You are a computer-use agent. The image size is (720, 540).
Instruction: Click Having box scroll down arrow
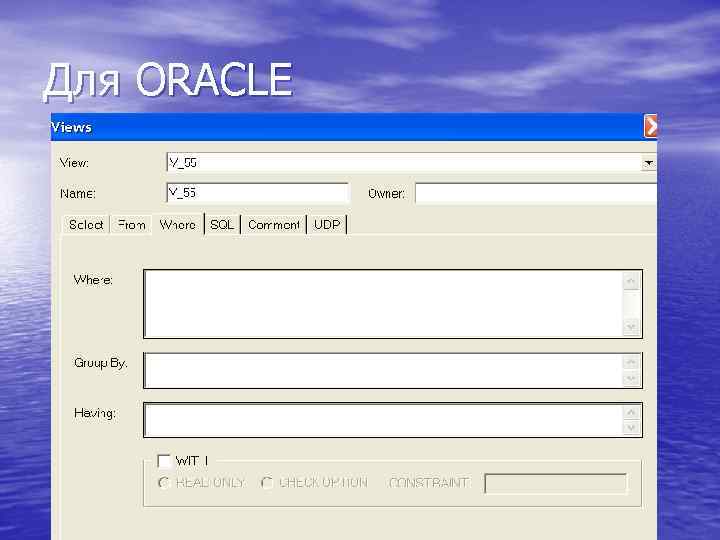pos(631,428)
